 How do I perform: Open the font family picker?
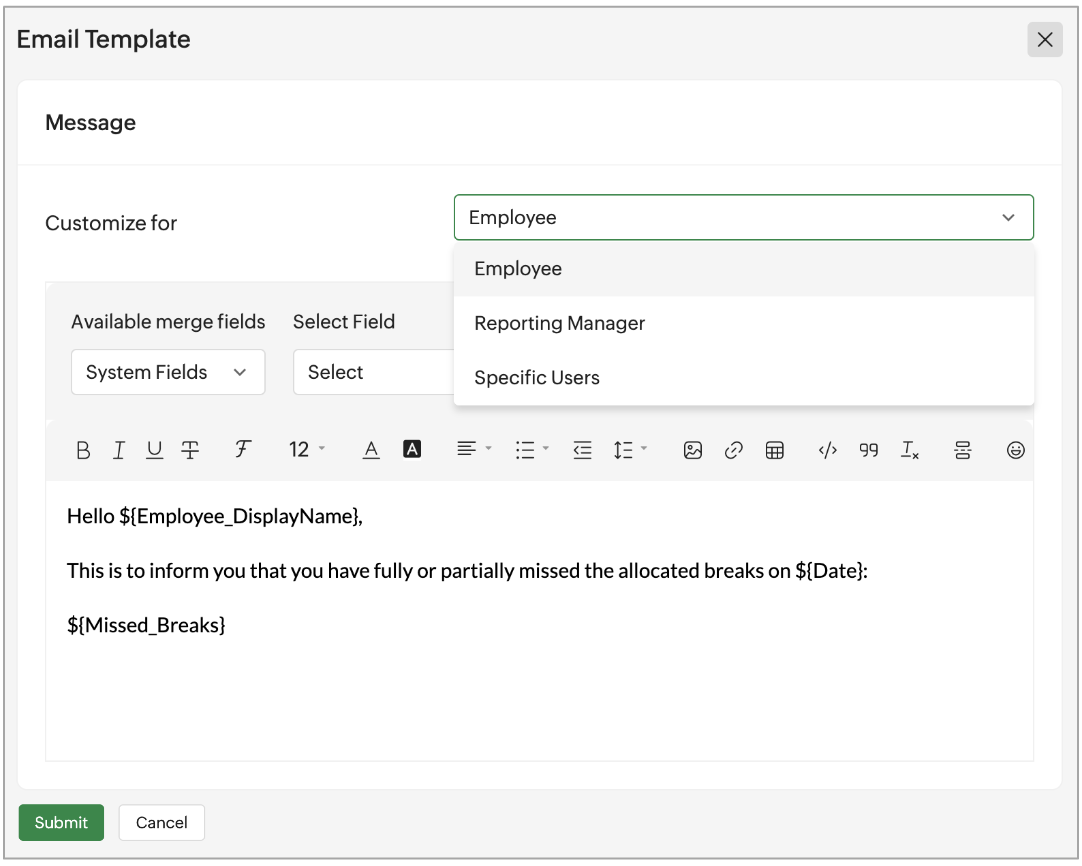point(242,451)
